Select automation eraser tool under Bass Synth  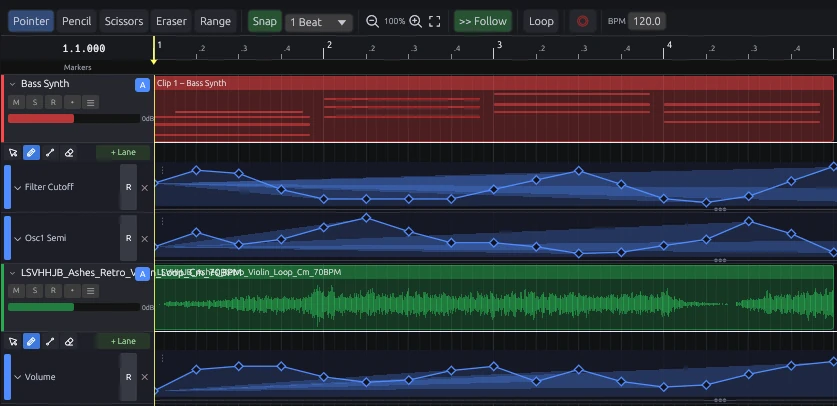point(69,153)
